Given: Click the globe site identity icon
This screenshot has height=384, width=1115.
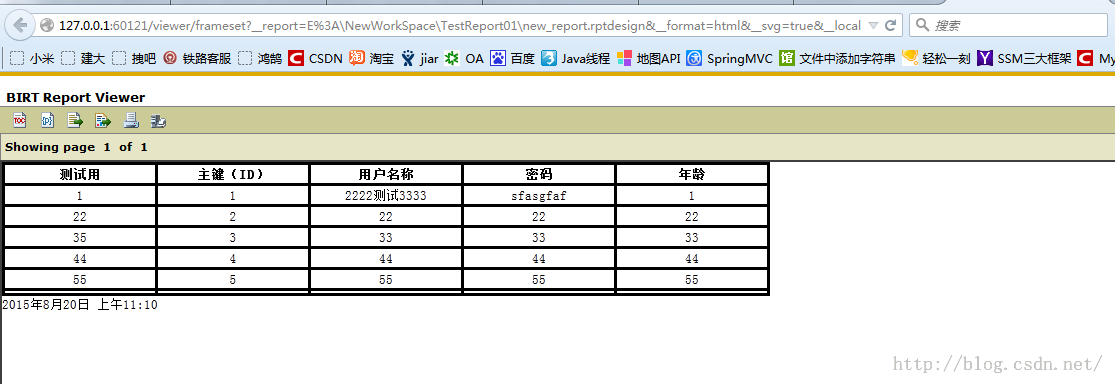Looking at the screenshot, I should pos(47,26).
